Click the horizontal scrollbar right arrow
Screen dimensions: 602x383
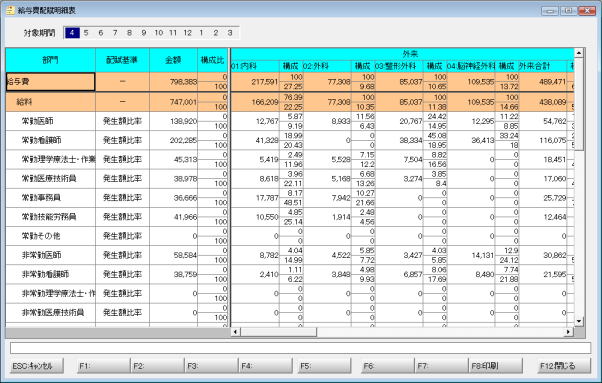point(569,332)
